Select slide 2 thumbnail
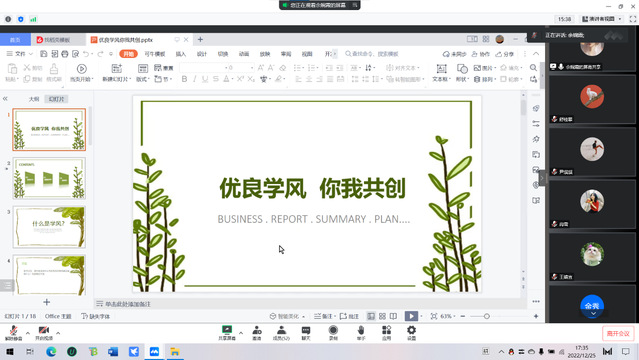 pos(49,178)
